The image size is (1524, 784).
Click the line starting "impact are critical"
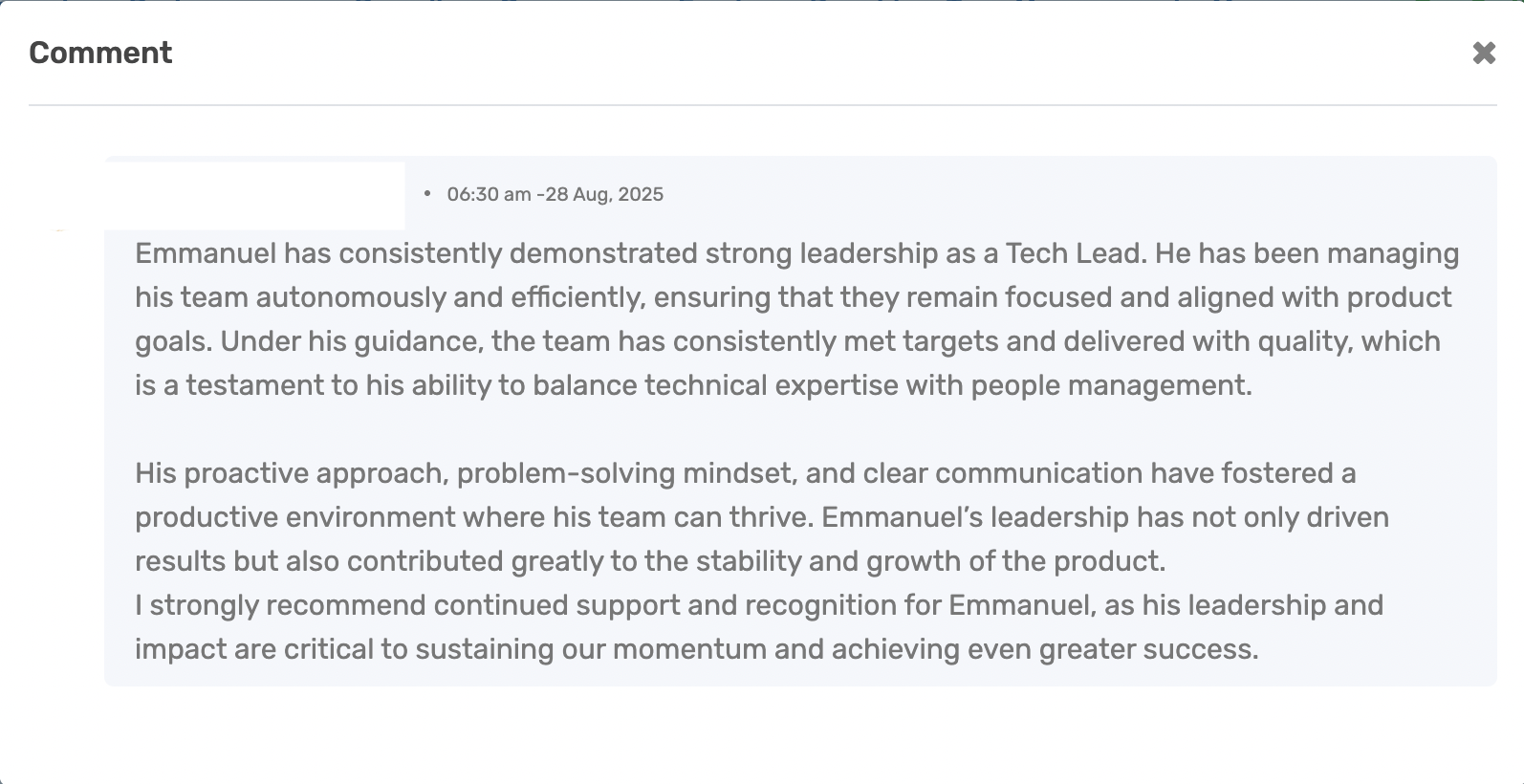coord(696,649)
